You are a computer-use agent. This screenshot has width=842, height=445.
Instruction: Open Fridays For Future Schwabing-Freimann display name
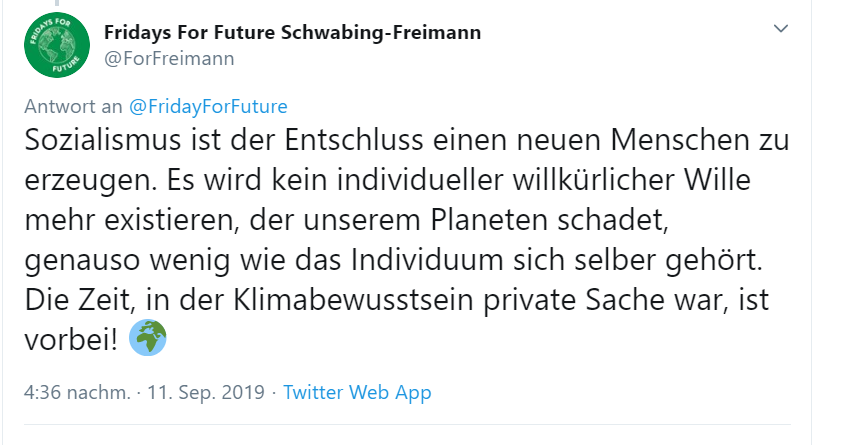(292, 33)
